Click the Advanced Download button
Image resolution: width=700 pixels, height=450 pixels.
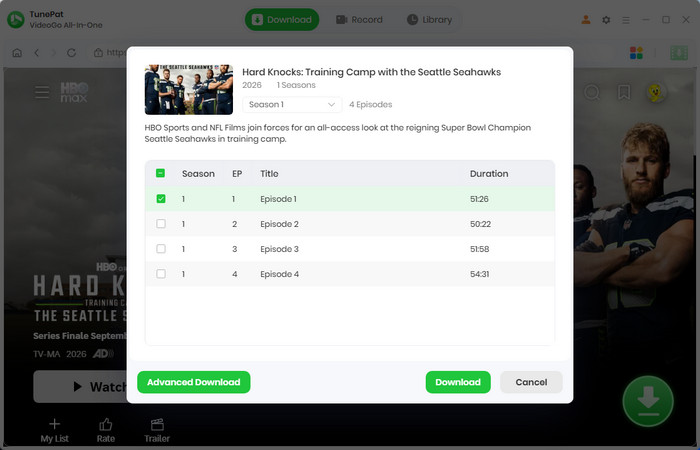[194, 382]
